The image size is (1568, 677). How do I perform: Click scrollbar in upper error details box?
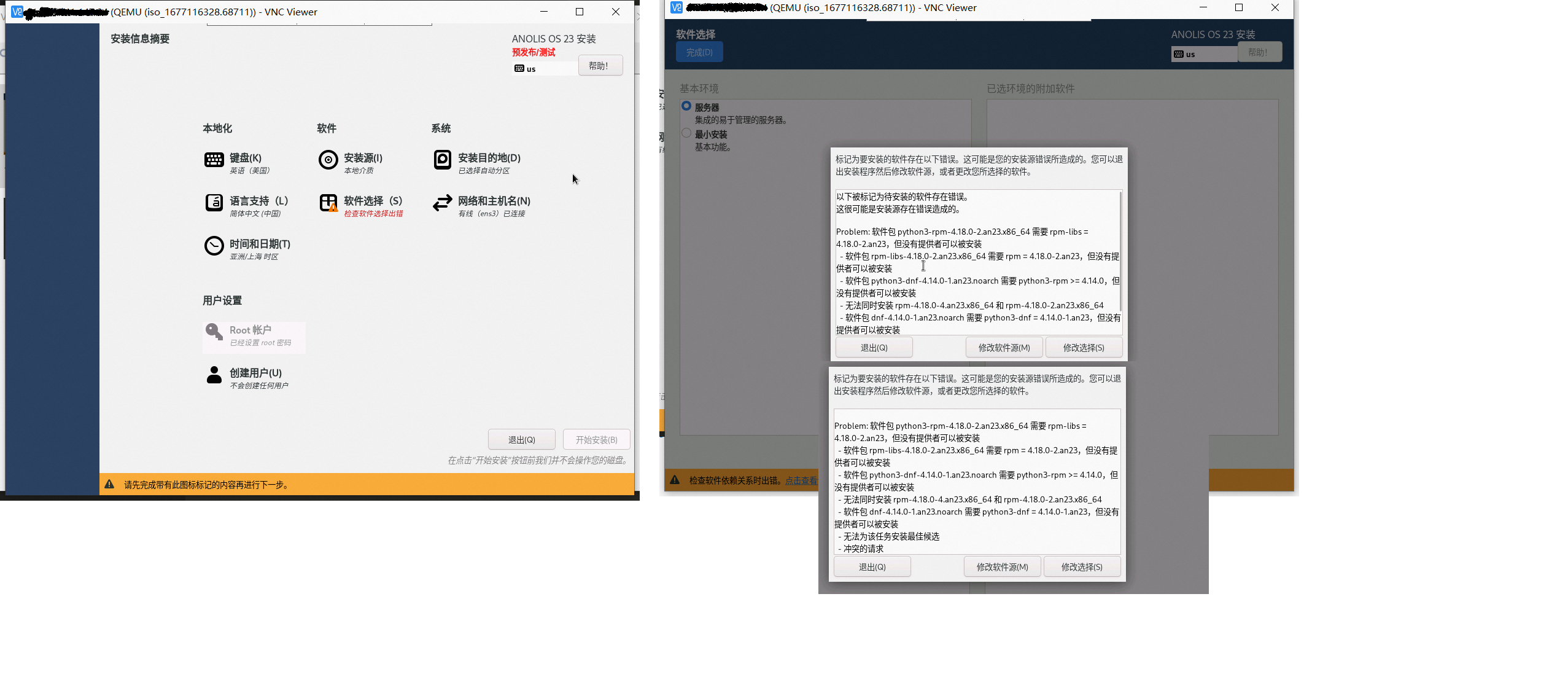pyautogui.click(x=1120, y=252)
